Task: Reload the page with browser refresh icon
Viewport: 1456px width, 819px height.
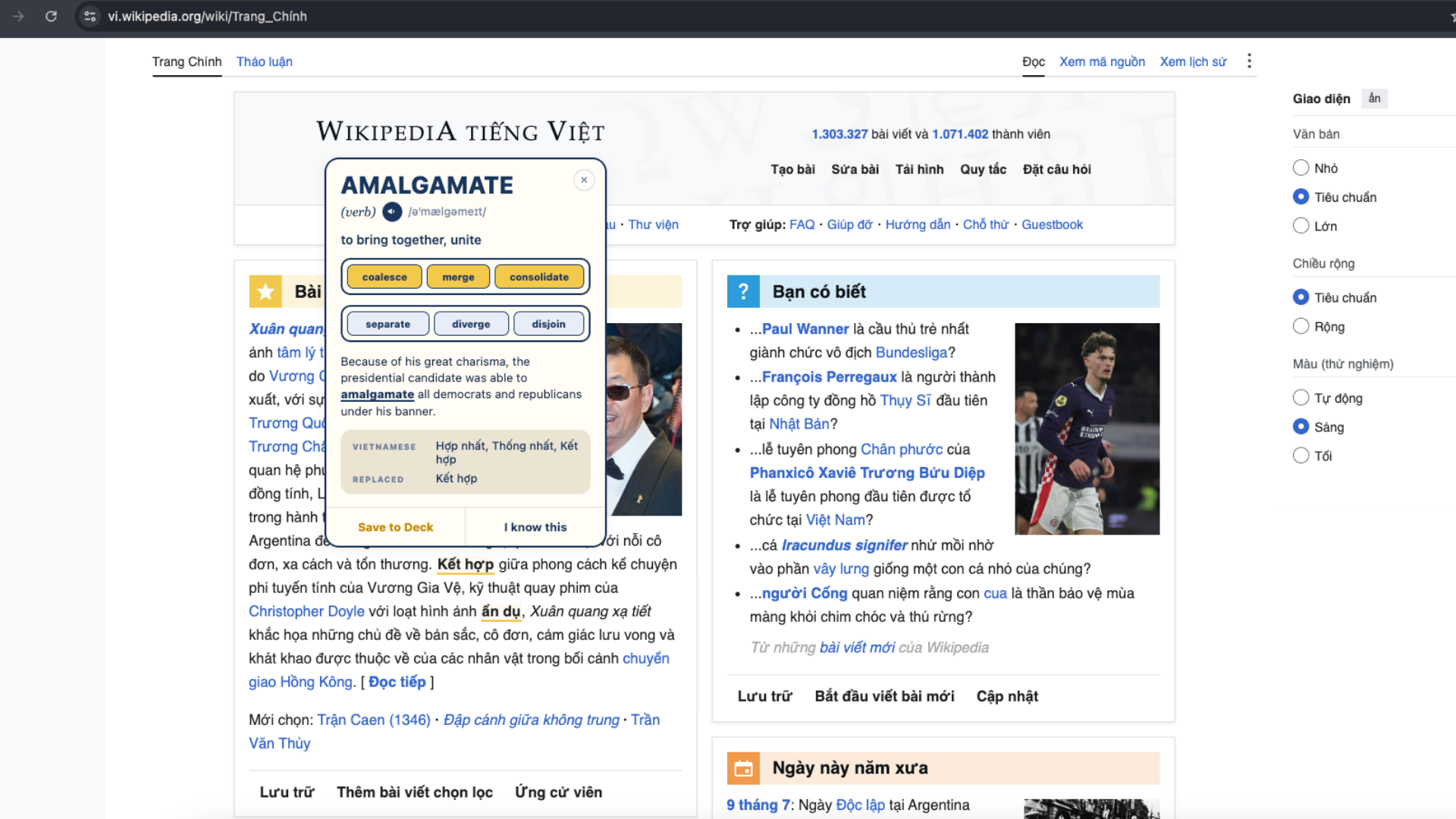Action: pos(51,16)
